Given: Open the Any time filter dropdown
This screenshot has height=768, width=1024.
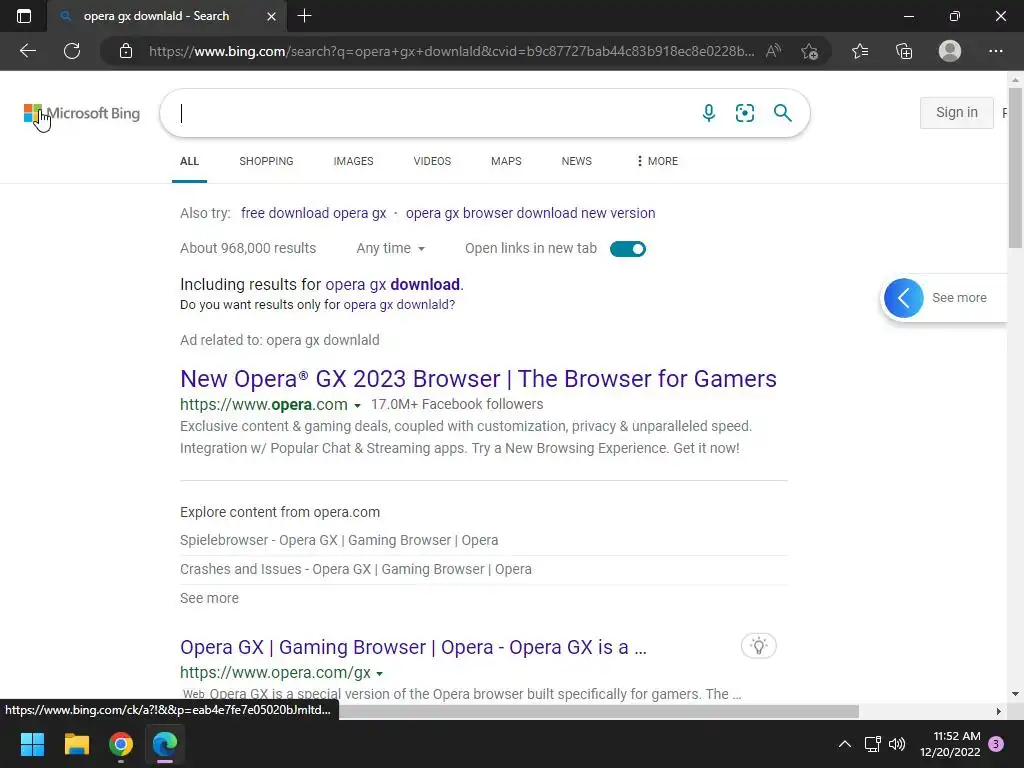Looking at the screenshot, I should 391,248.
